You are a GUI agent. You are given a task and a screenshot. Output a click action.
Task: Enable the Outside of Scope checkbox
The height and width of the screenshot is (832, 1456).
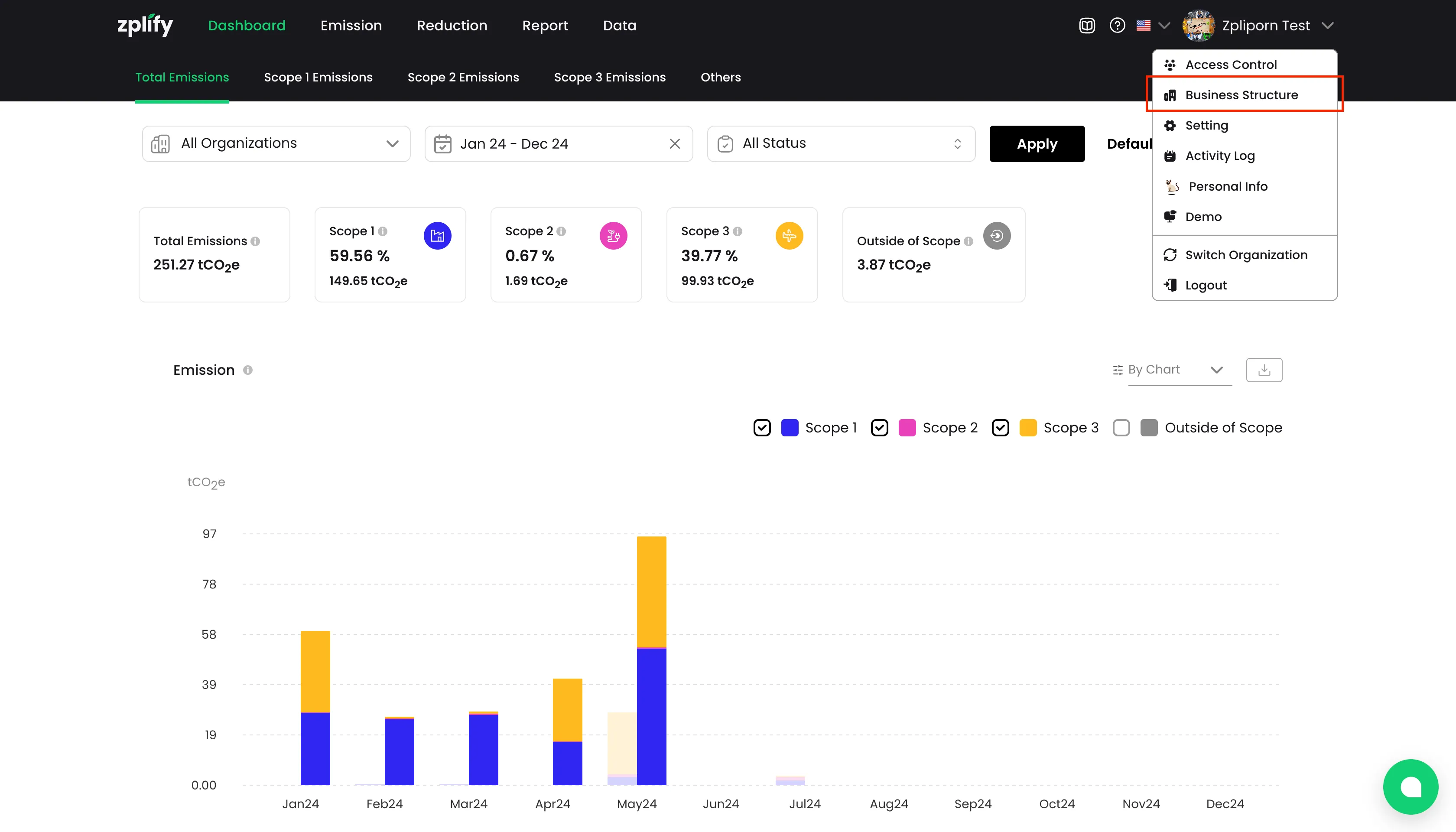pyautogui.click(x=1121, y=427)
